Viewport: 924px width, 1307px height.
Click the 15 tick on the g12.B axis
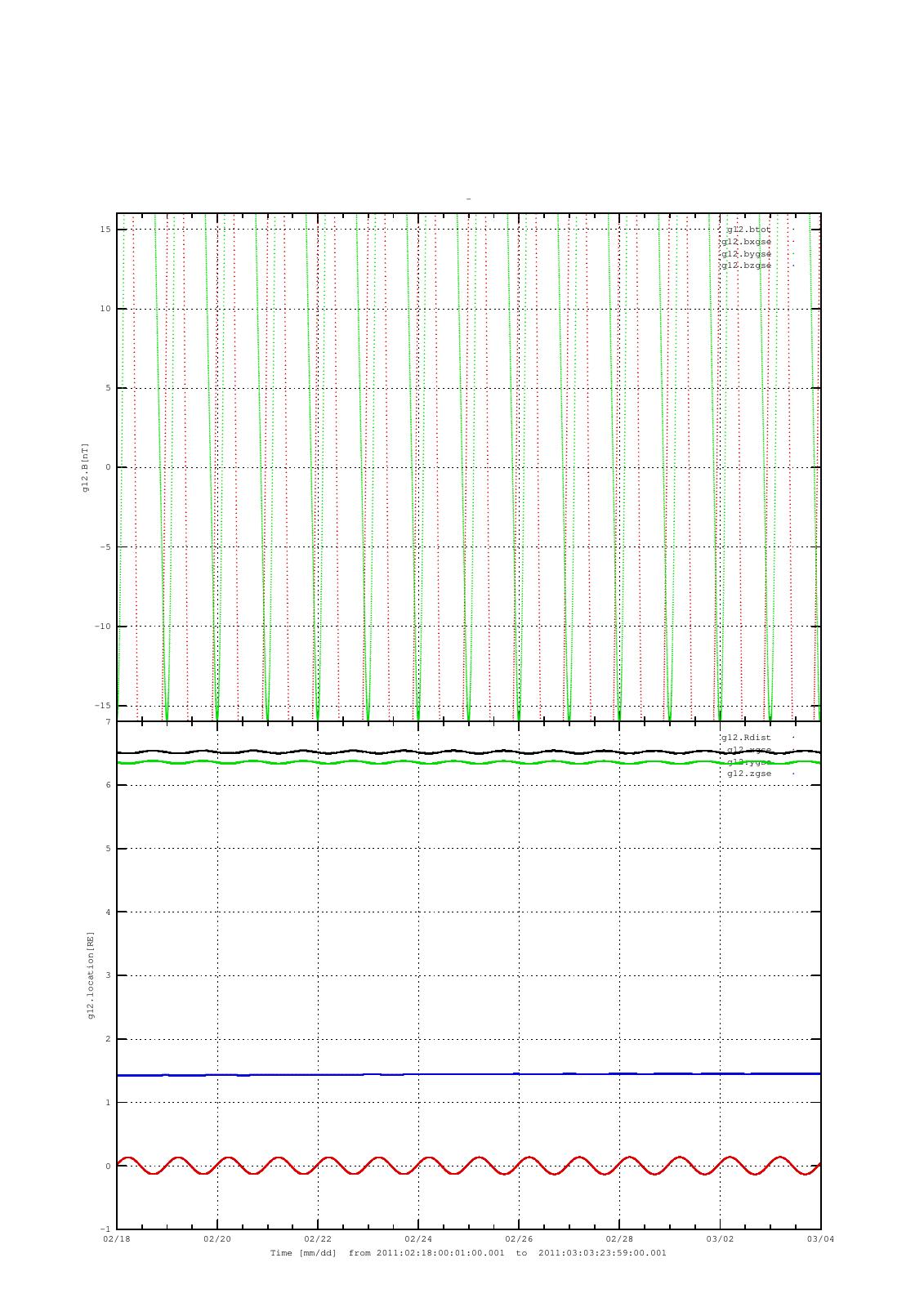105,230
